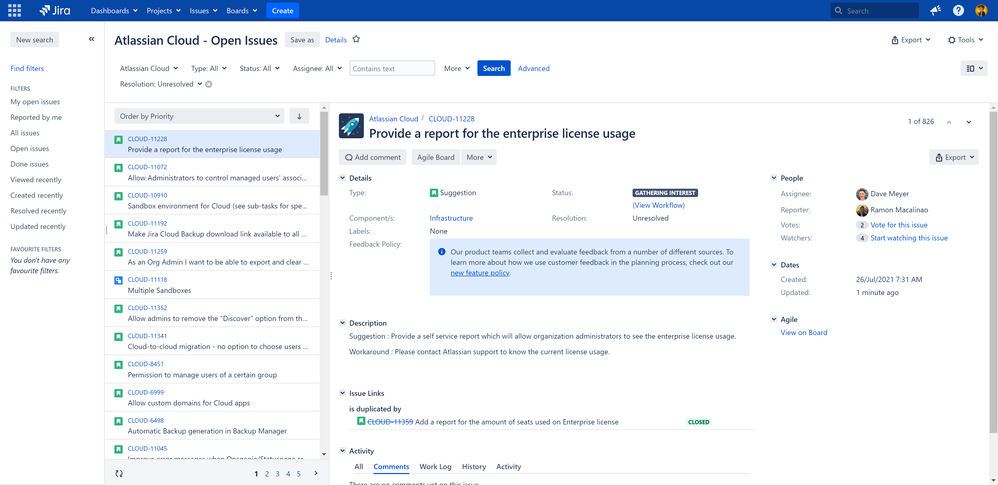Go to next issue with down chevron
The image size is (998, 485).
click(969, 122)
